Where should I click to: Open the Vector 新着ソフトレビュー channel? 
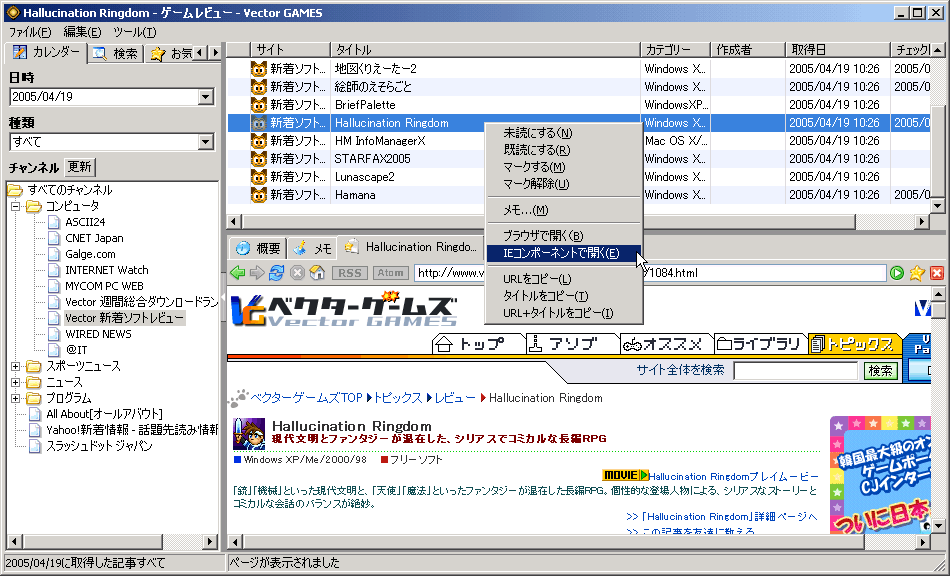[x=124, y=318]
